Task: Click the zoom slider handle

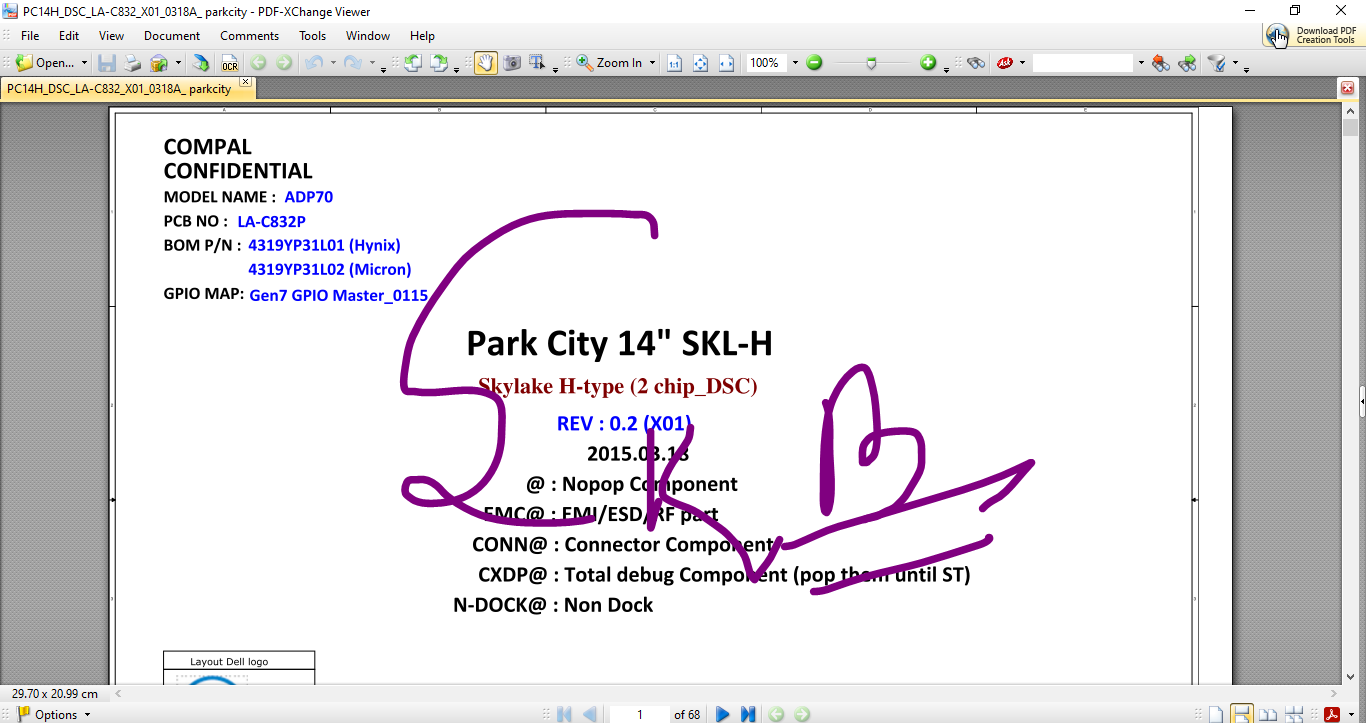Action: point(872,63)
